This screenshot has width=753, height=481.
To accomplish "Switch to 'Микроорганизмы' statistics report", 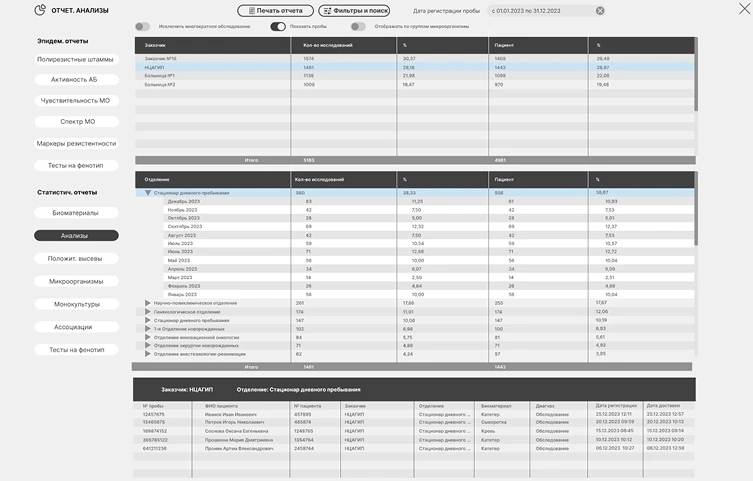I will 76,281.
